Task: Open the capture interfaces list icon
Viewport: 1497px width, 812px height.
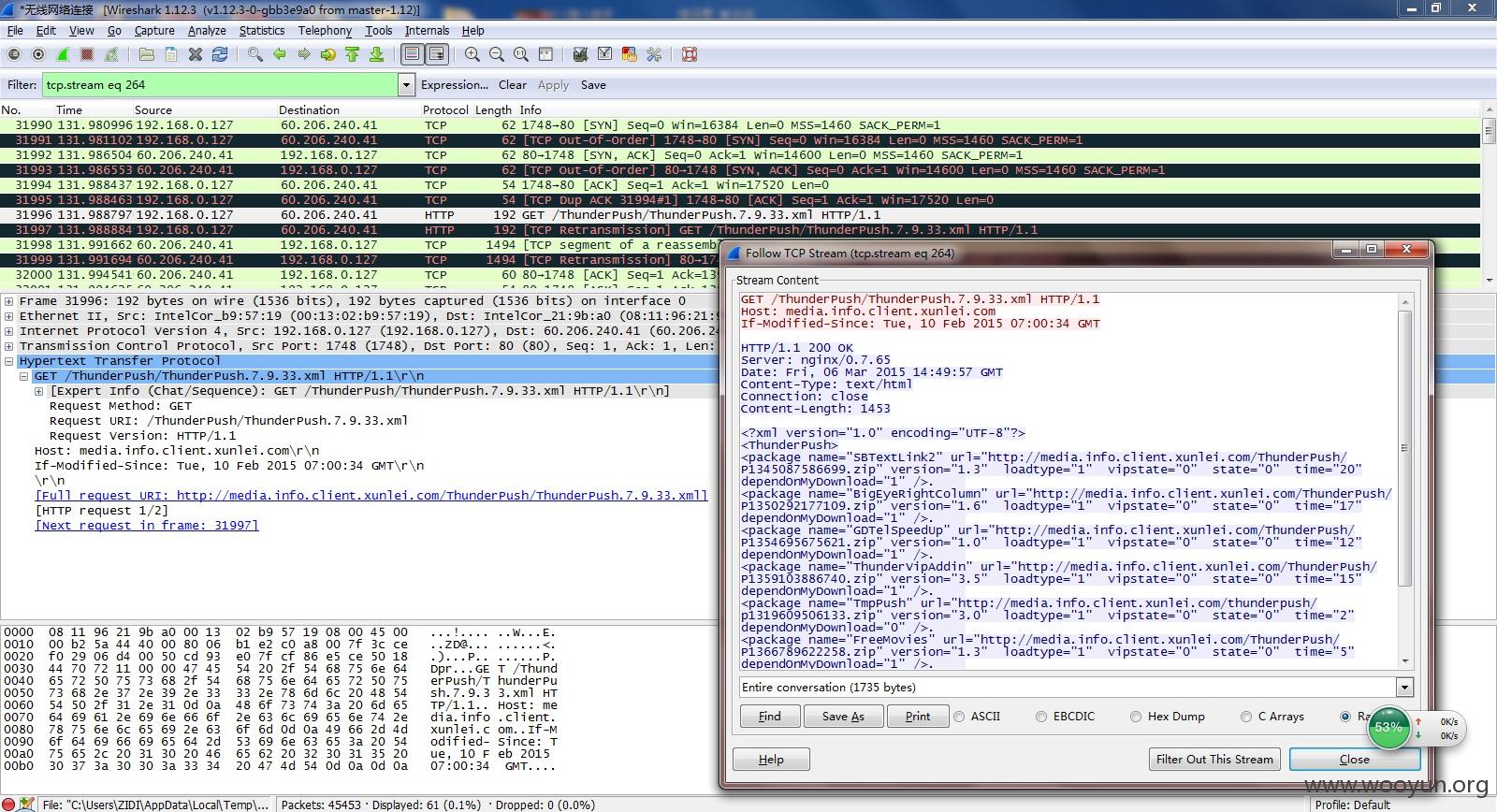Action: 14,55
